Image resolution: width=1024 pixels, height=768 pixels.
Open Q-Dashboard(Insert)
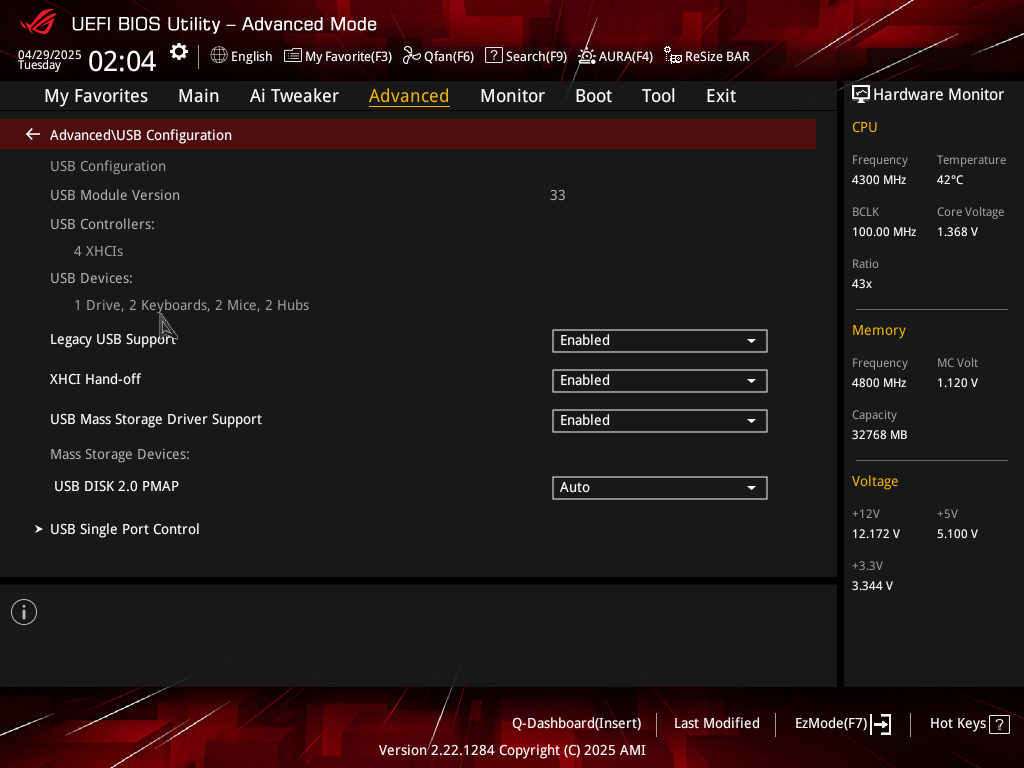[x=577, y=724]
